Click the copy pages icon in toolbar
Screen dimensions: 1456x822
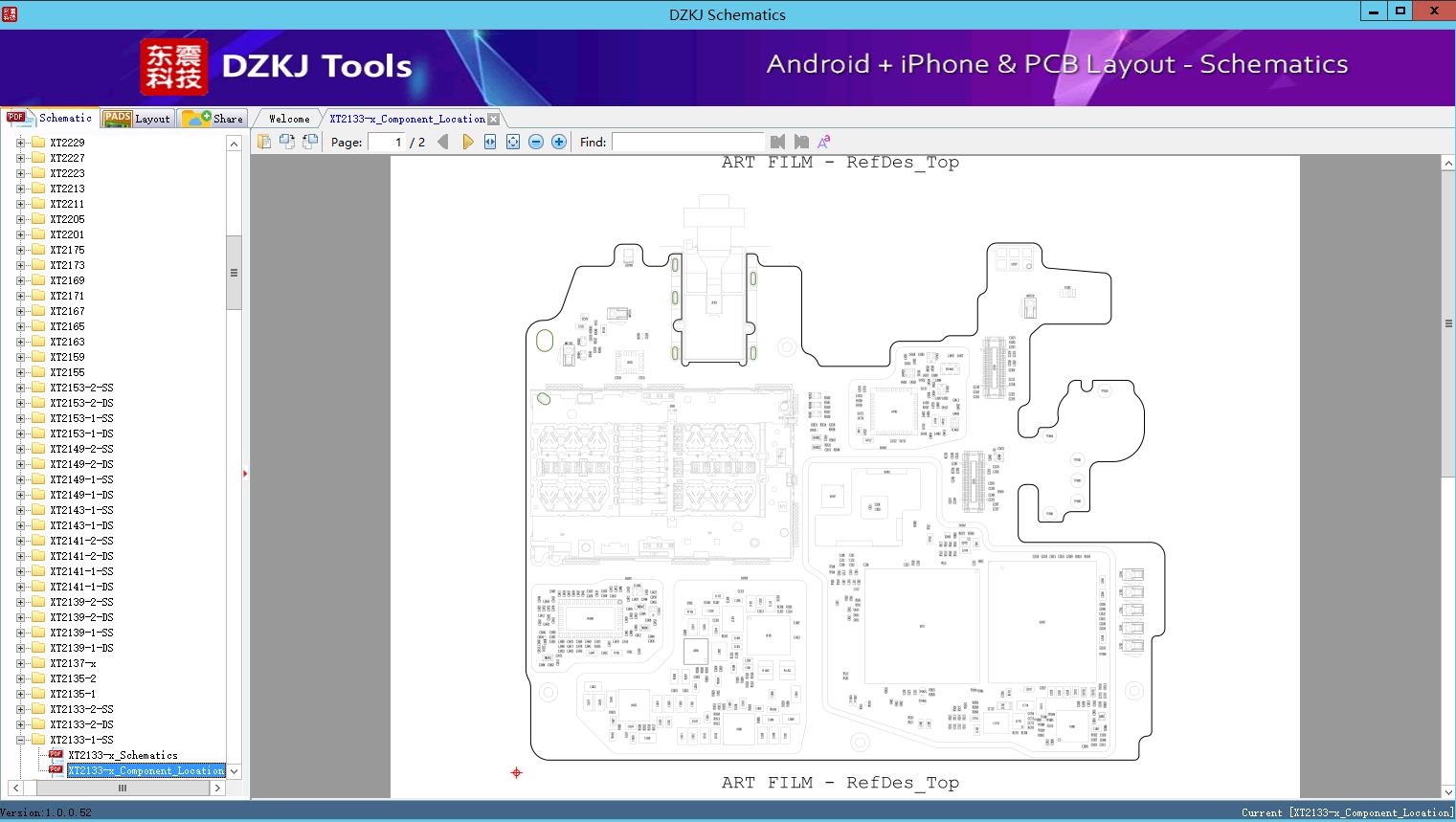pos(264,142)
